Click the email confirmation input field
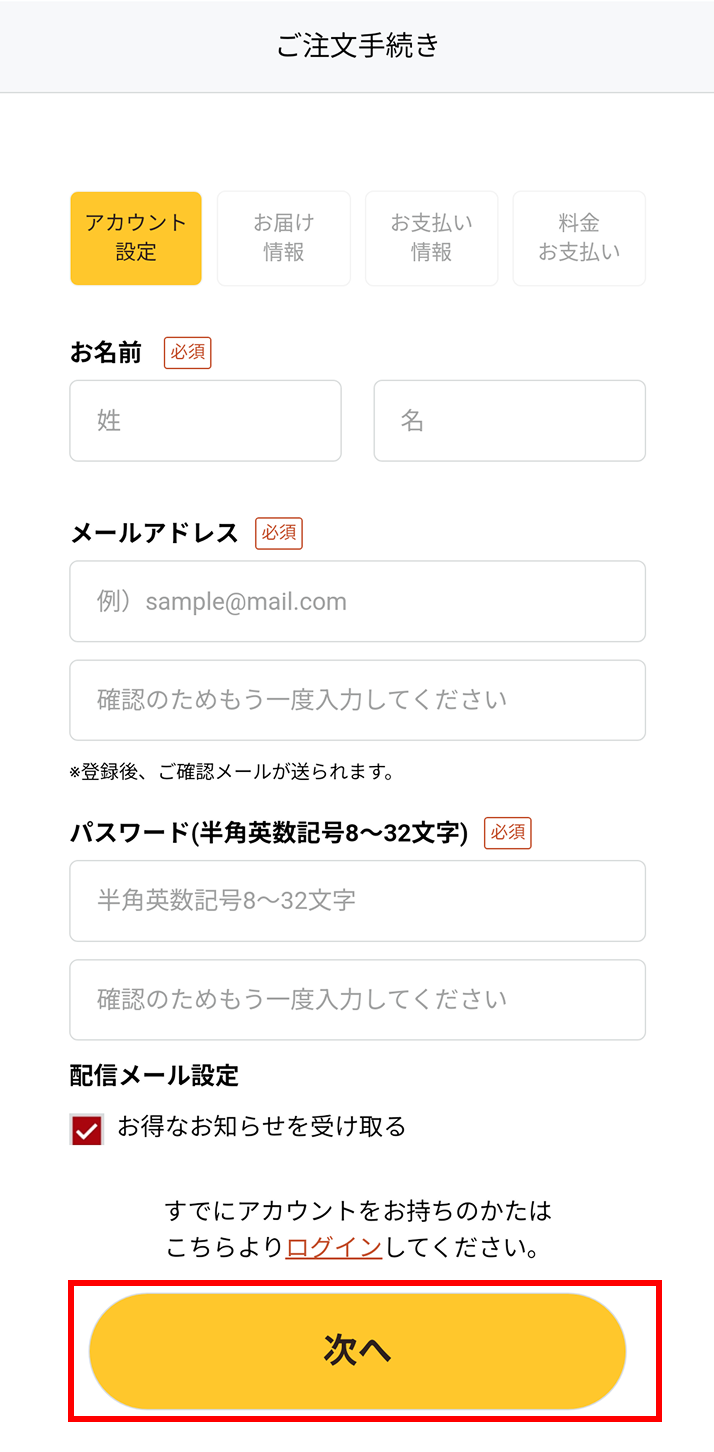Screen dimensions: 714x1452 click(x=357, y=700)
